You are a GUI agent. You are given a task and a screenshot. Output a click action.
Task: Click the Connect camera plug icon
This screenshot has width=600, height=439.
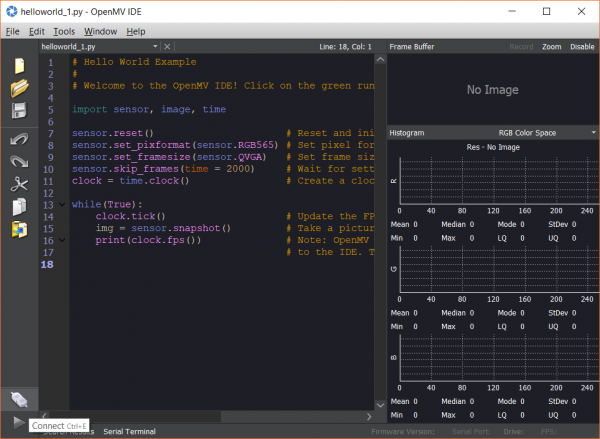[19, 400]
